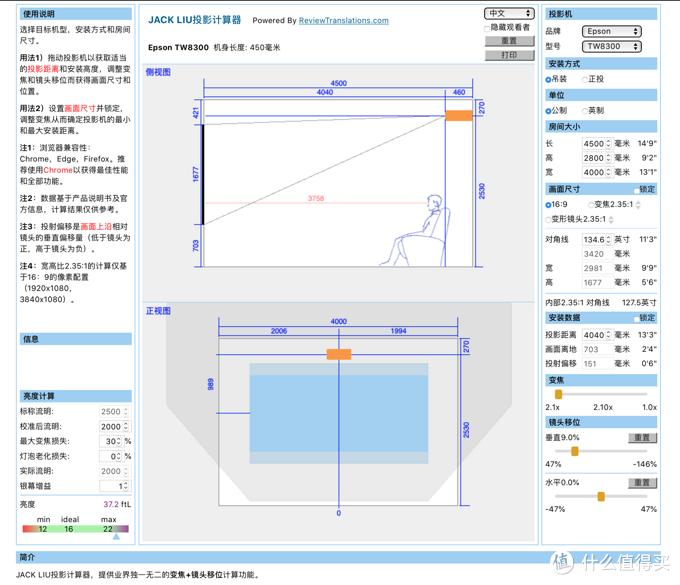Toggle the 隐藏观看者 checkbox
The image size is (680, 585).
click(x=487, y=28)
